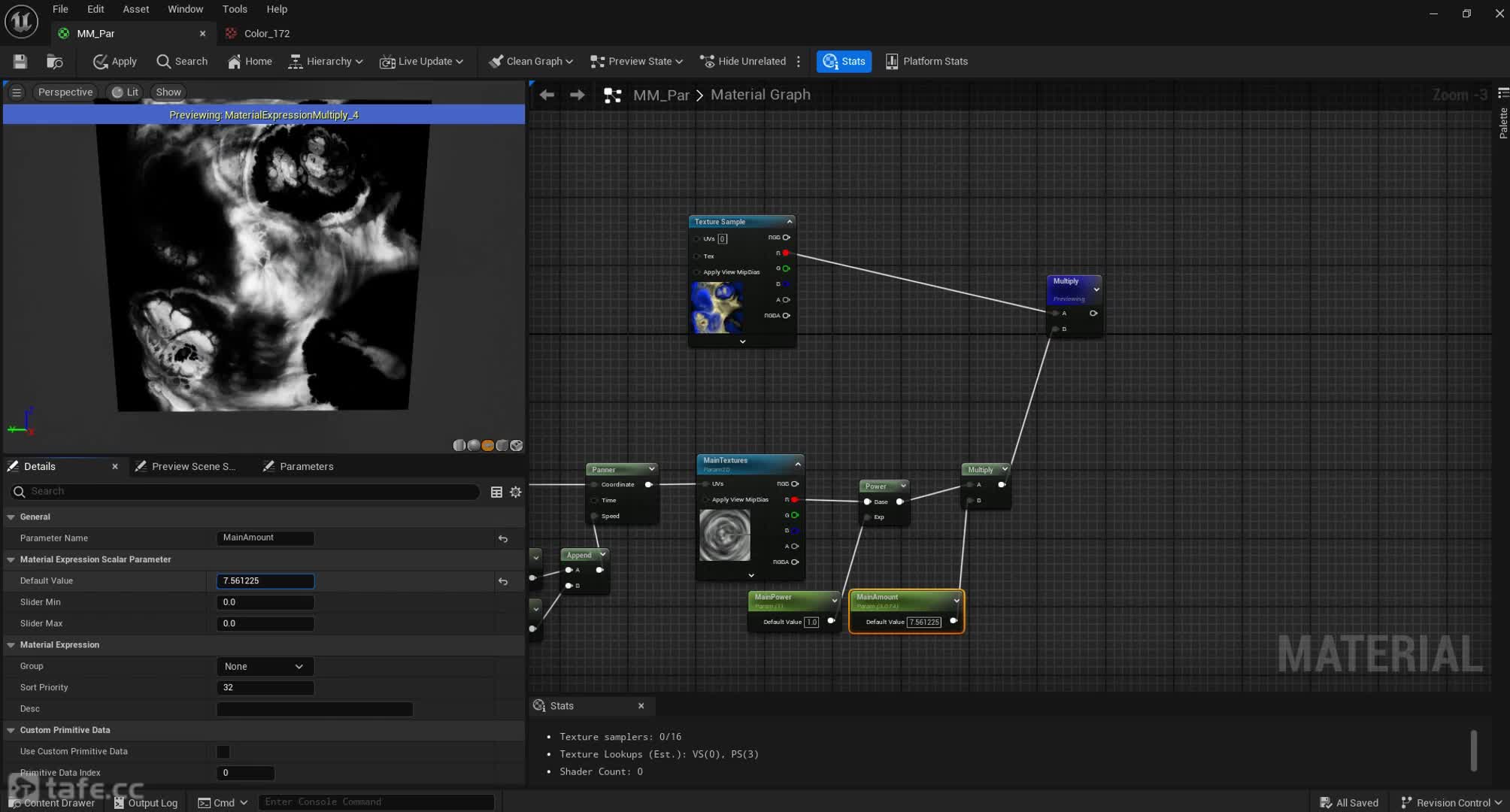Open the File menu
This screenshot has height=812, width=1510.
pos(60,9)
